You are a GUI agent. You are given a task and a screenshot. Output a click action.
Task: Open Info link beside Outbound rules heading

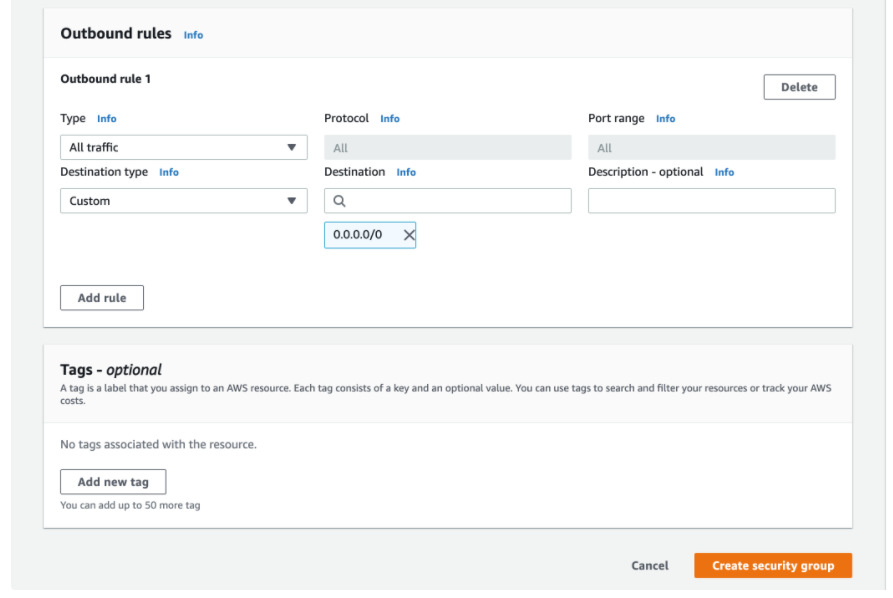193,35
